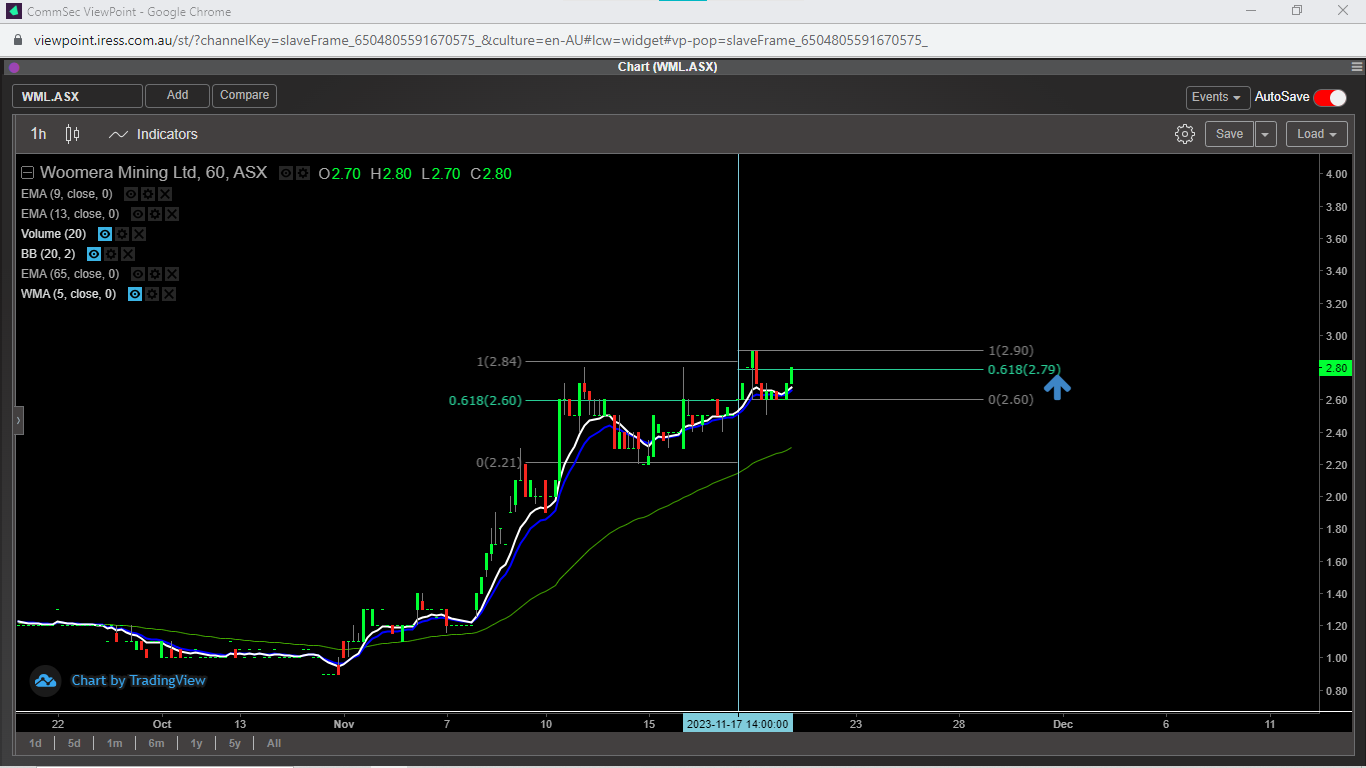1366x768 pixels.
Task: Open the candlestick chart style selector
Action: [72, 134]
